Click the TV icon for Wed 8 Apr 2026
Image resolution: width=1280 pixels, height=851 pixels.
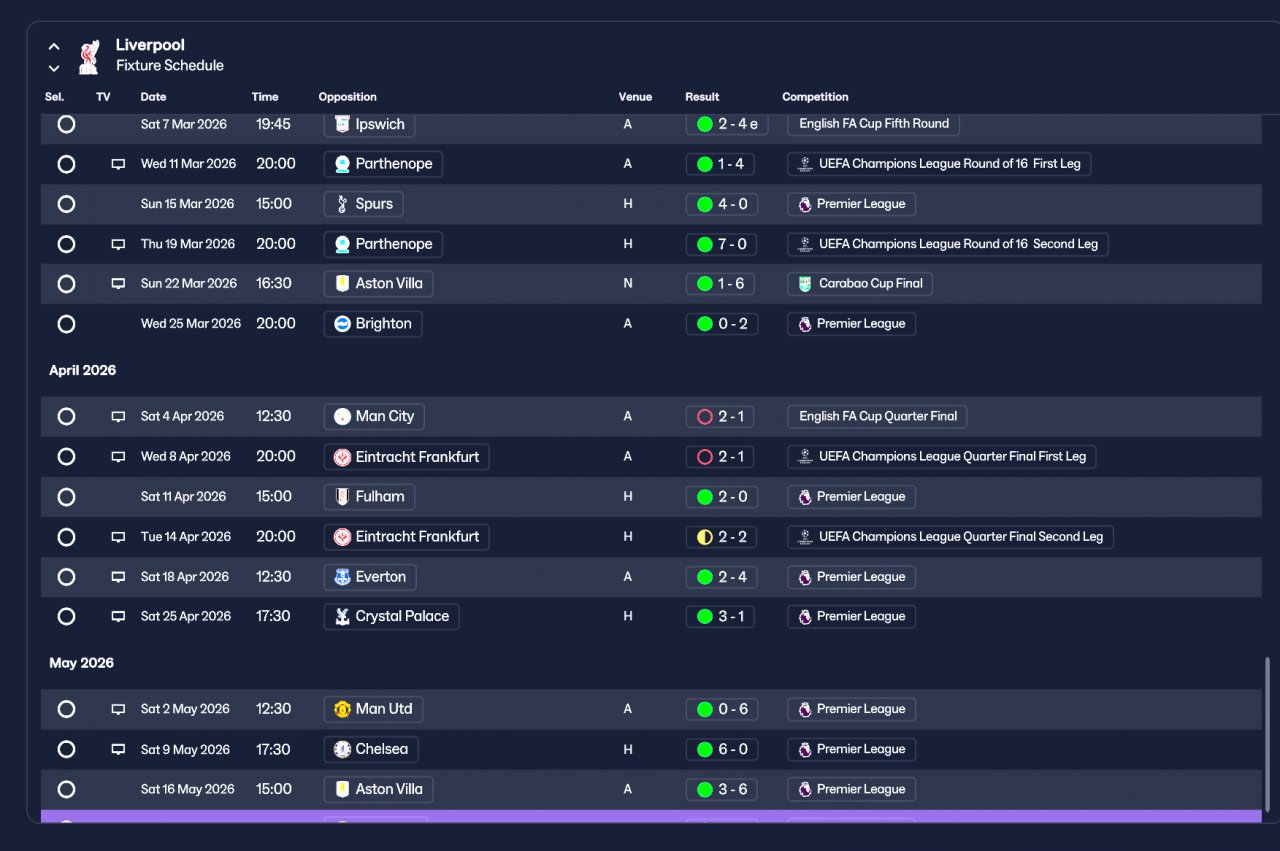tap(118, 457)
